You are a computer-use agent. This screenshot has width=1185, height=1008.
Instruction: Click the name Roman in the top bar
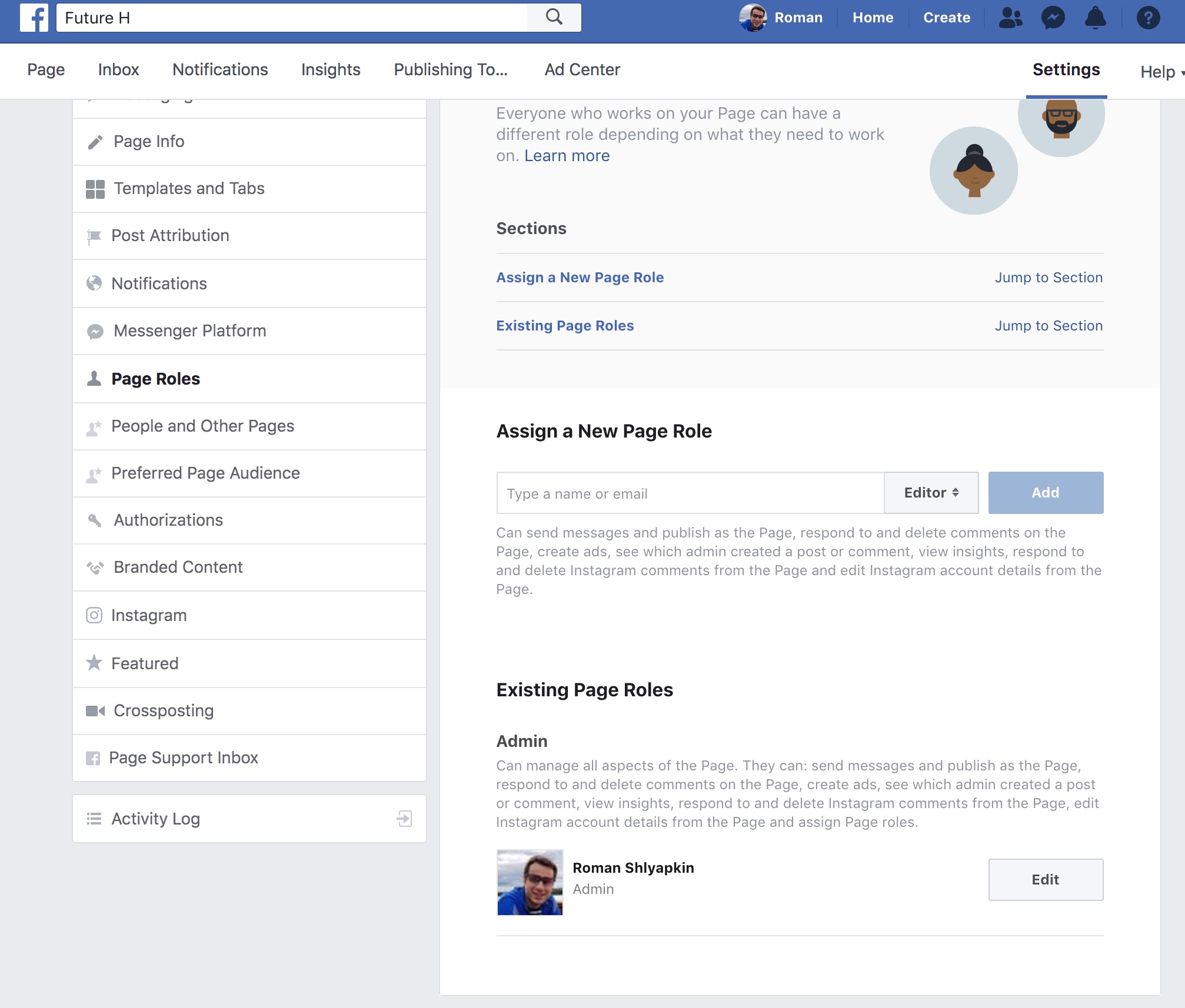click(x=798, y=18)
